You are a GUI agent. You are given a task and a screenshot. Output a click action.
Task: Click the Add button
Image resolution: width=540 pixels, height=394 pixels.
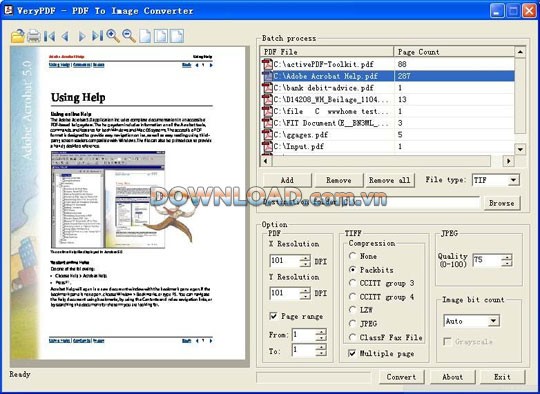(287, 180)
